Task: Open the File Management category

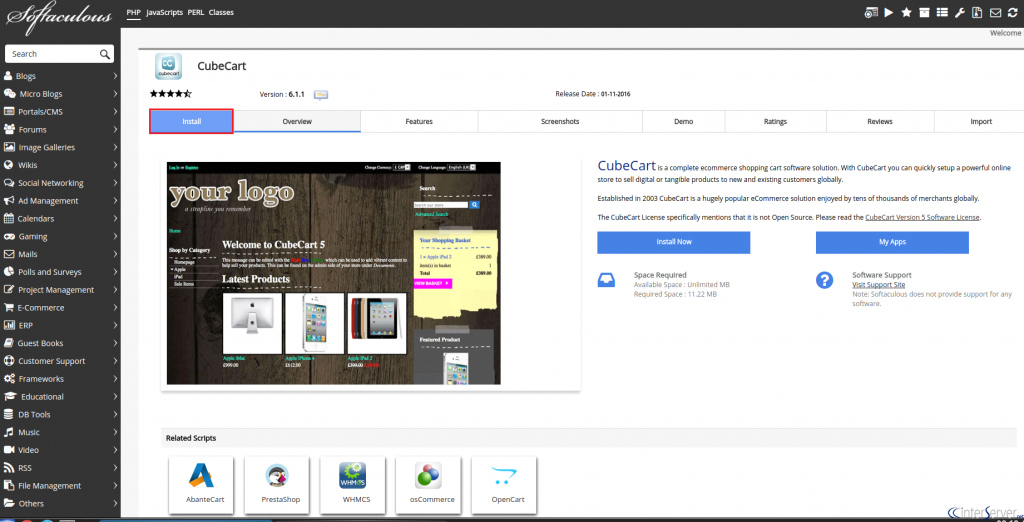Action: pos(61,485)
